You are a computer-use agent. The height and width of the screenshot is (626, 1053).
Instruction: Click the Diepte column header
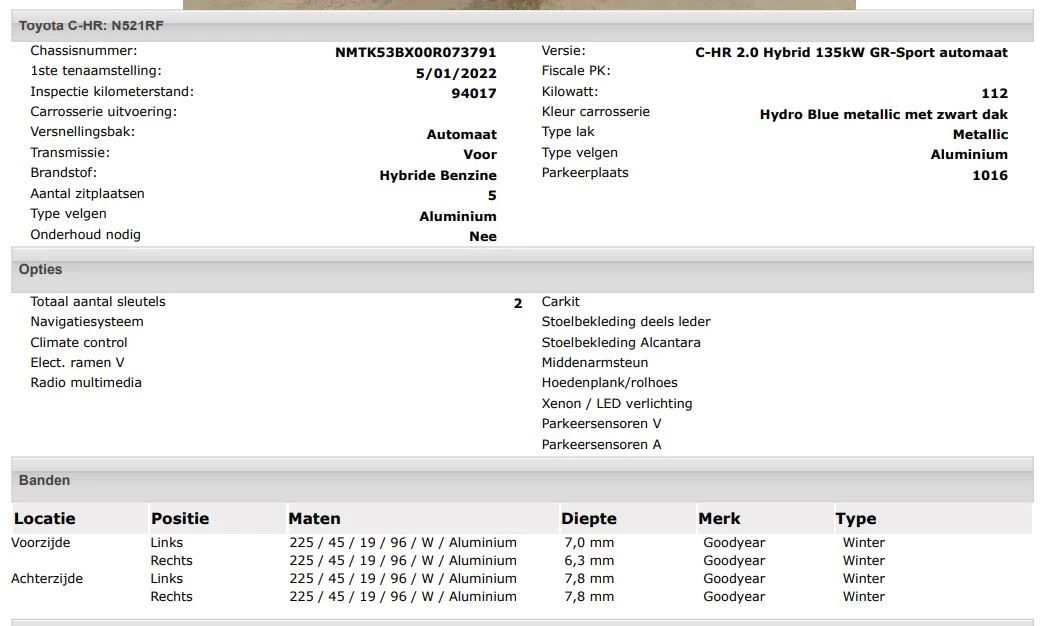(x=588, y=519)
